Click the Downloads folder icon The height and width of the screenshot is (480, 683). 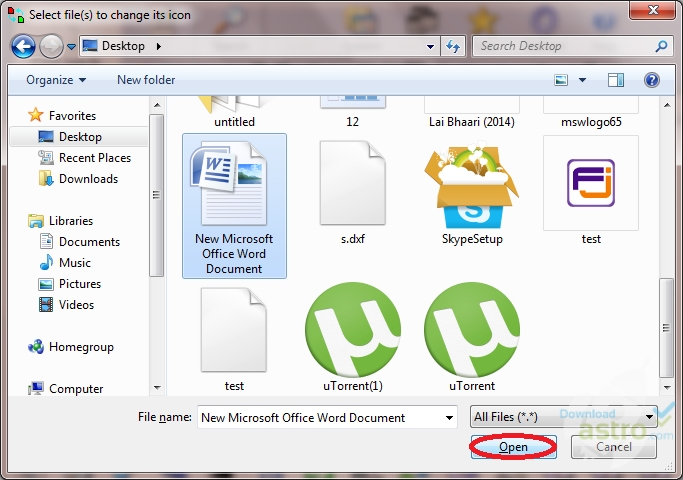46,179
